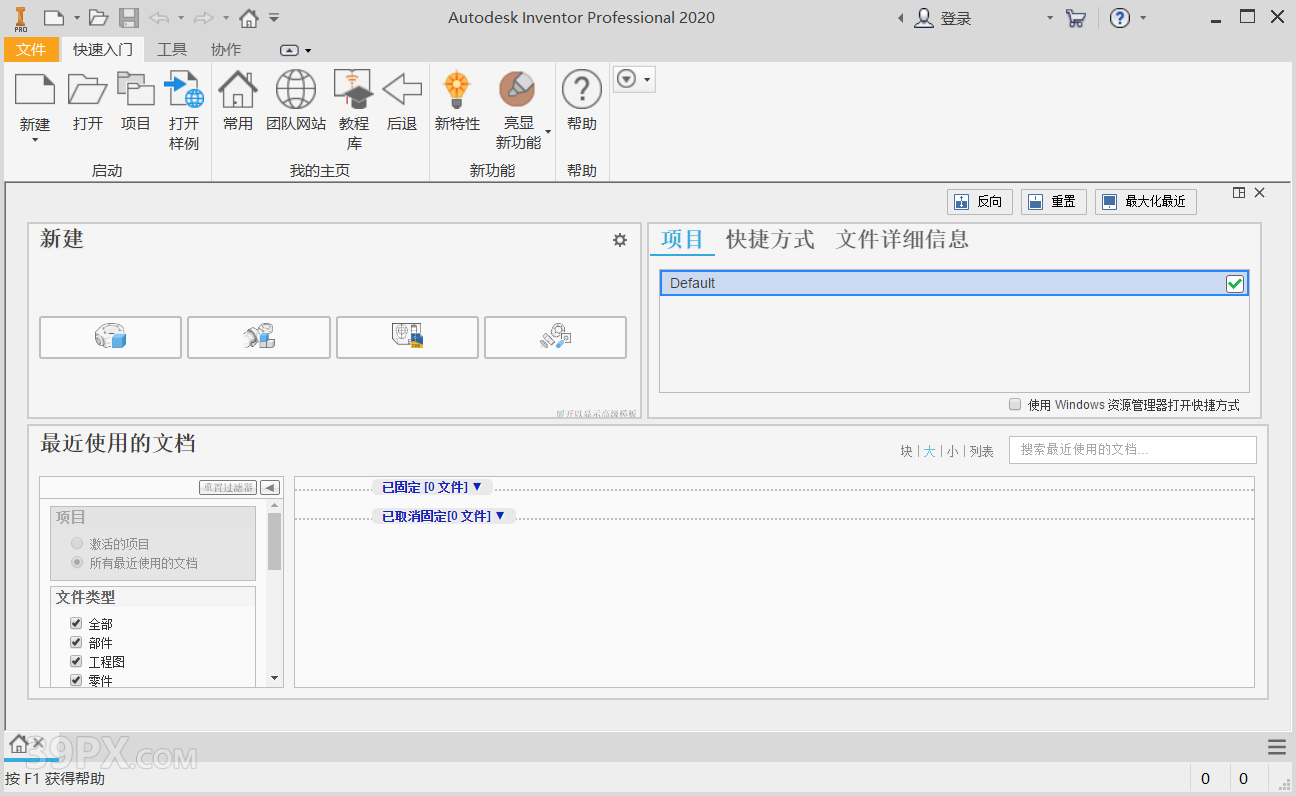The image size is (1296, 796).
Task: Click the 登录 sign-in link
Action: coord(955,18)
